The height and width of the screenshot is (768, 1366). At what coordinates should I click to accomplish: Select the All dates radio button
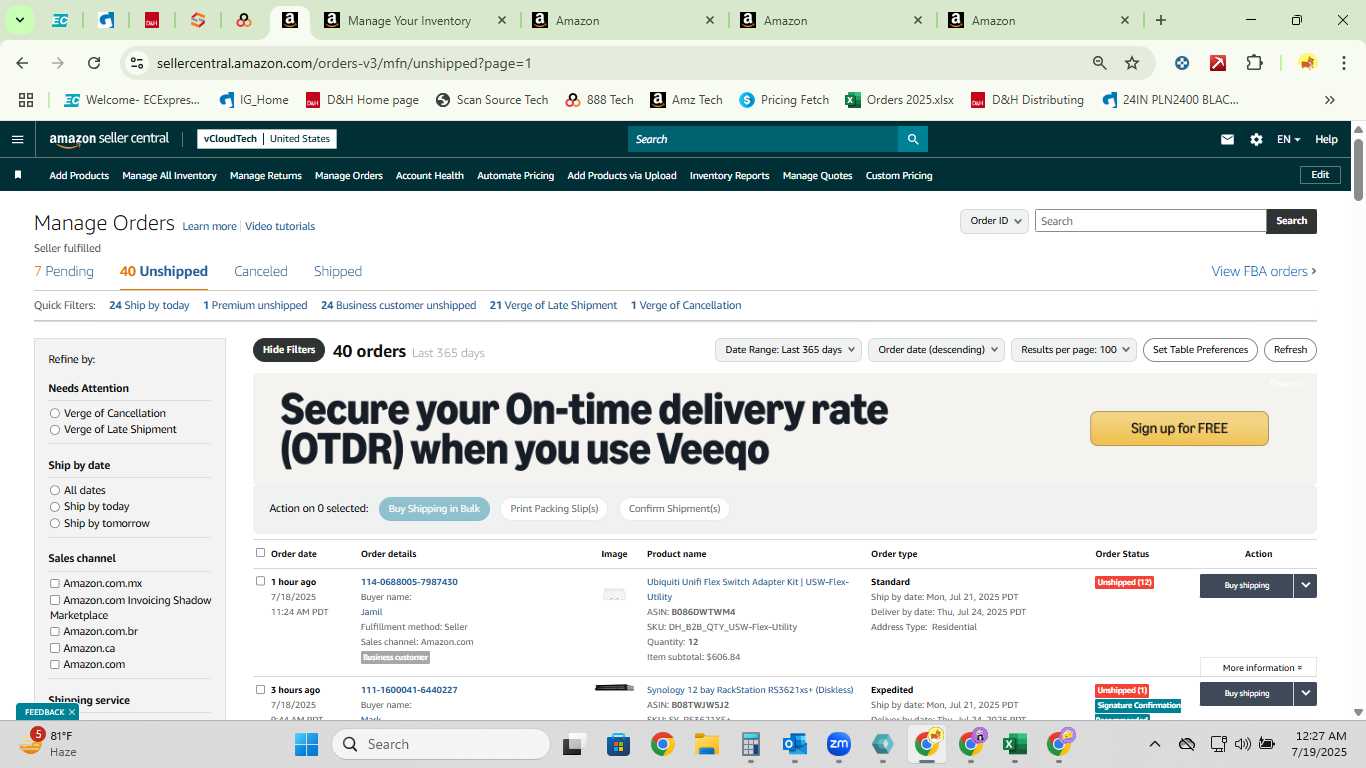coord(55,490)
